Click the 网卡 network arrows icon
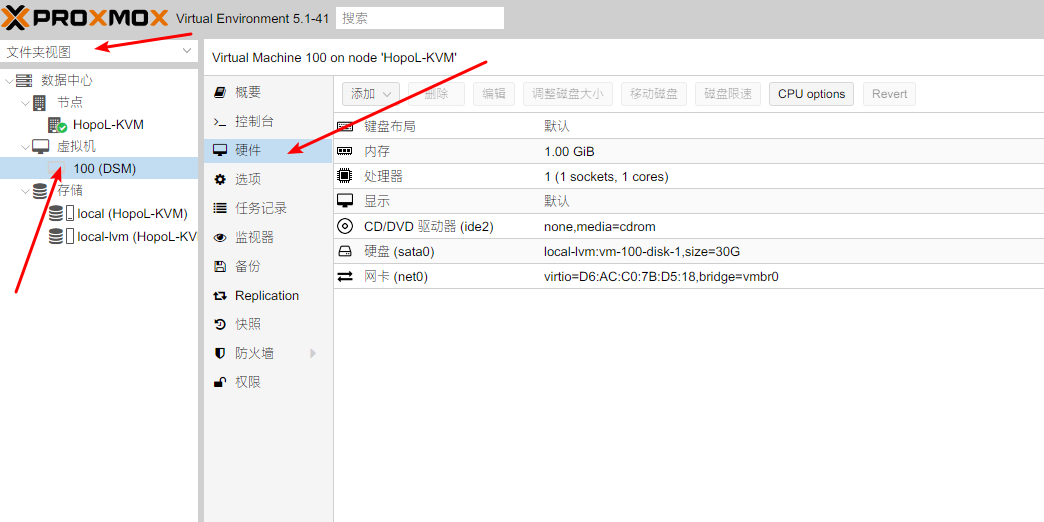Image resolution: width=1044 pixels, height=522 pixels. click(345, 276)
